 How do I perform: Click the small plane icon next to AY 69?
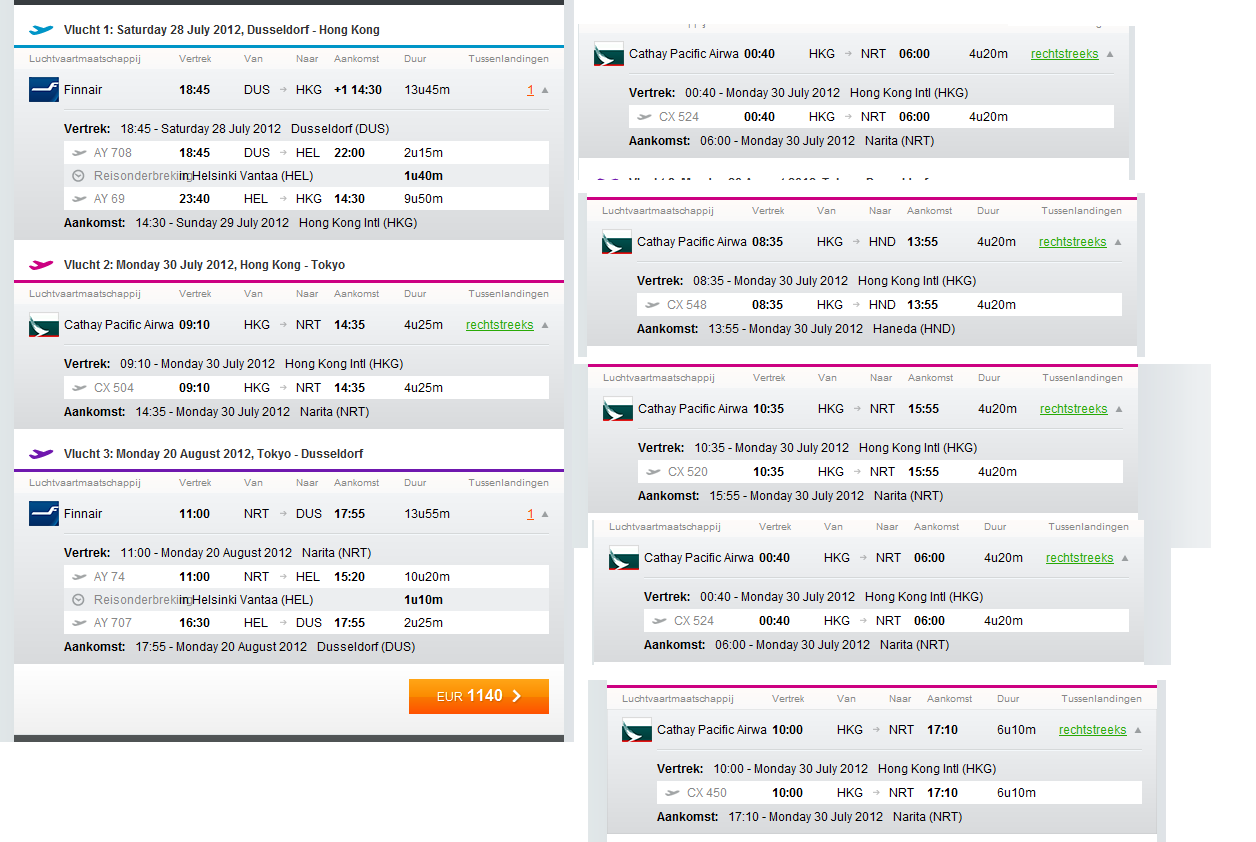[79, 199]
